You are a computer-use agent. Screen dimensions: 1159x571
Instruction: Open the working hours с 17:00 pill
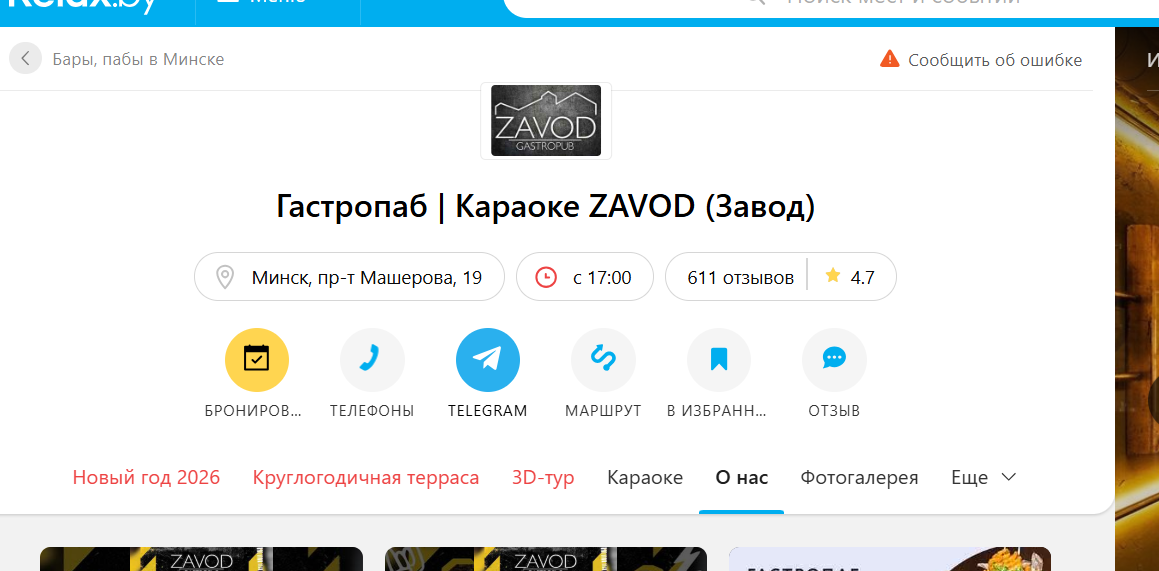tap(585, 277)
